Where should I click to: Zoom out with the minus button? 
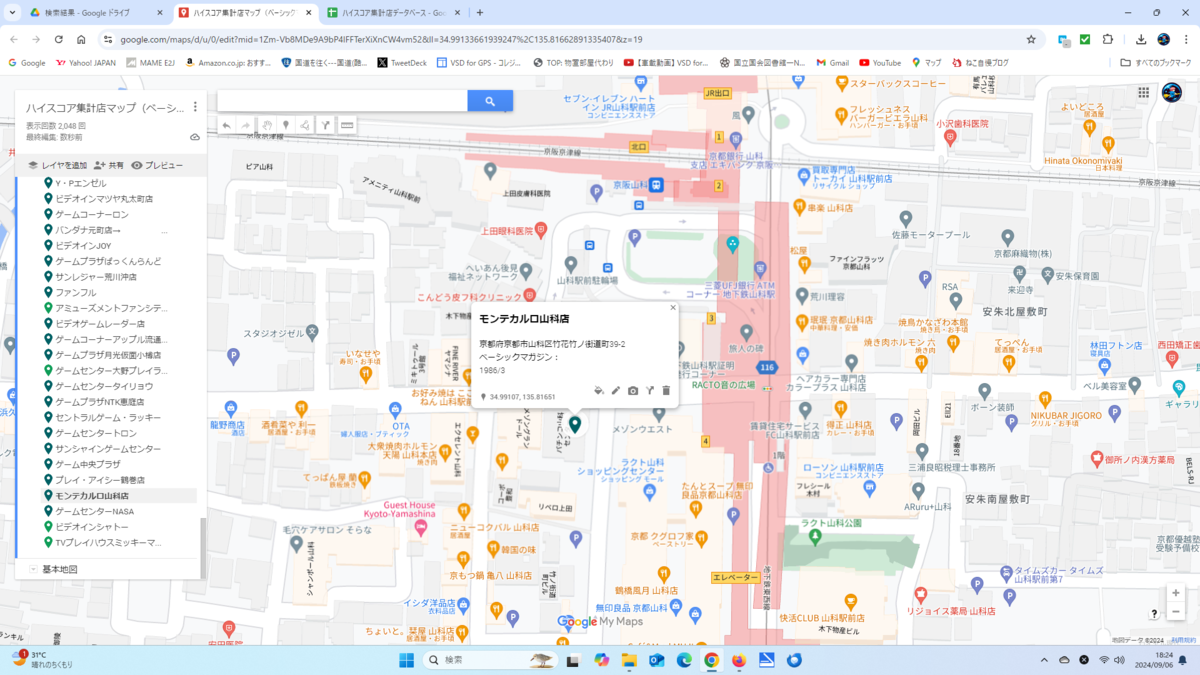[x=1176, y=611]
